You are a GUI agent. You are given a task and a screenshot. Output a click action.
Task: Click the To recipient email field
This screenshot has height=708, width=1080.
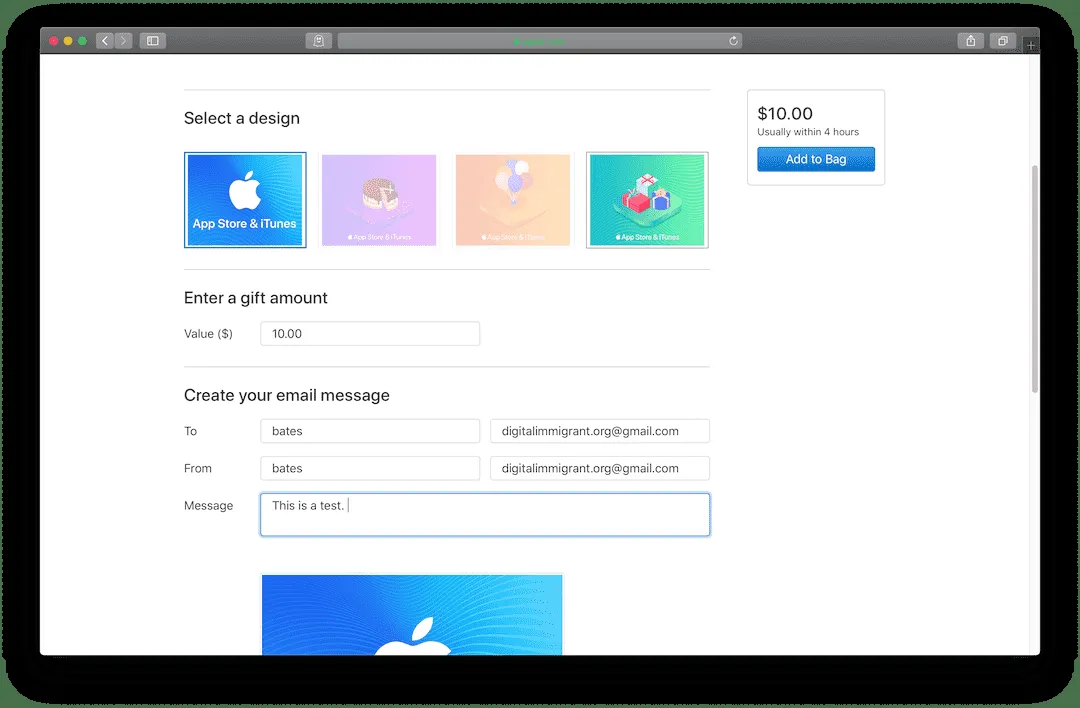pyautogui.click(x=600, y=431)
